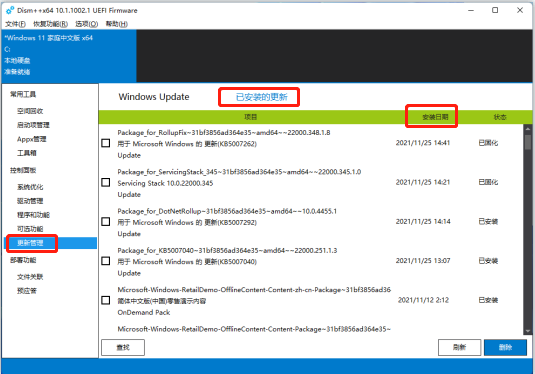Click the update list scrollbar up arrow

click(527, 129)
